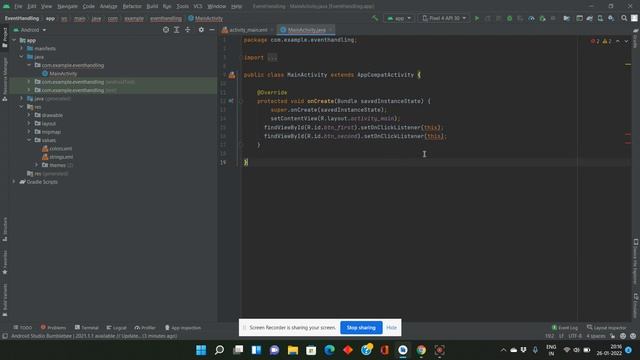Open Windows Start menu
This screenshot has height=360, width=640.
point(201,350)
